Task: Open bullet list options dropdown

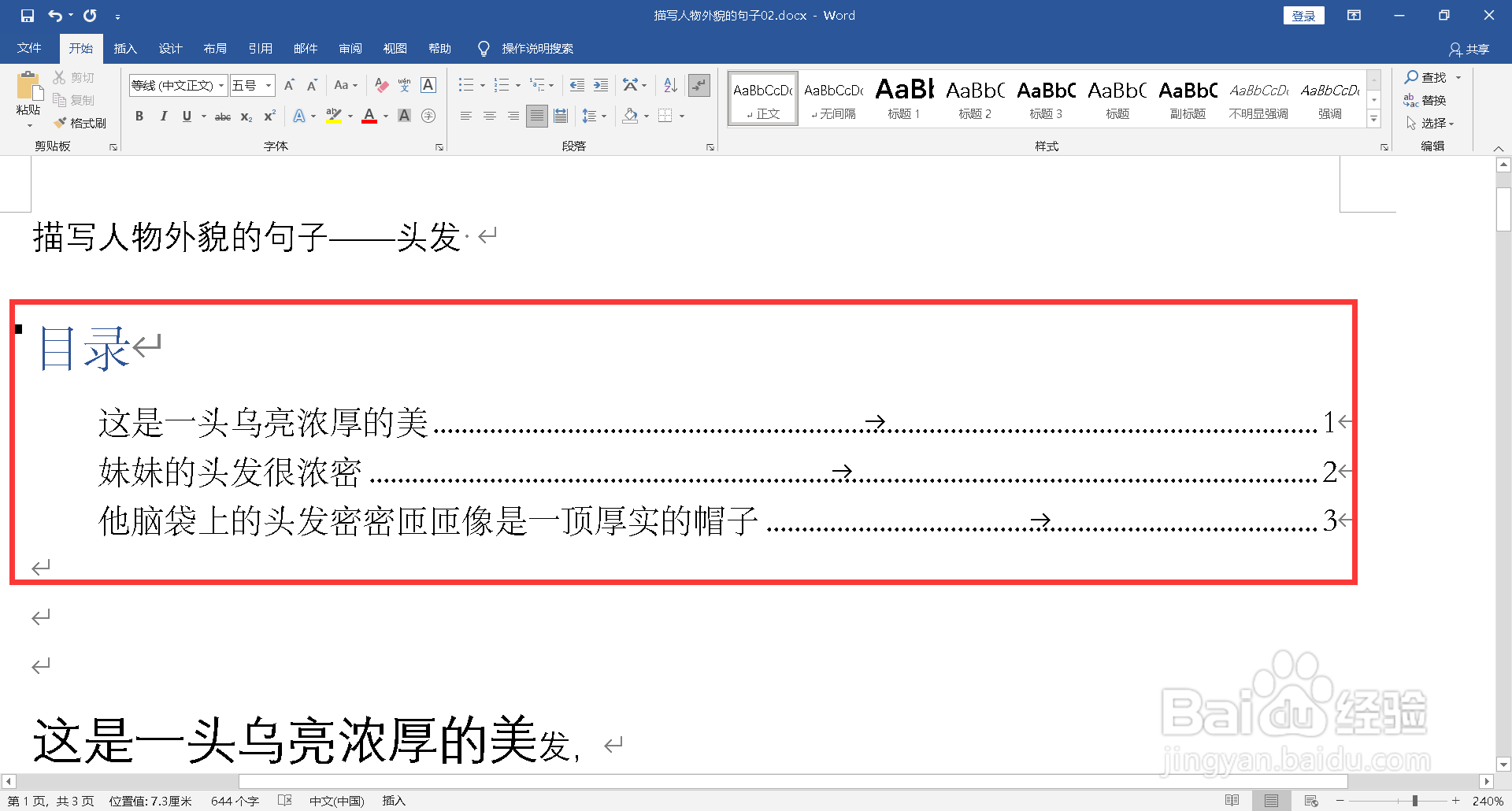Action: pos(483,85)
